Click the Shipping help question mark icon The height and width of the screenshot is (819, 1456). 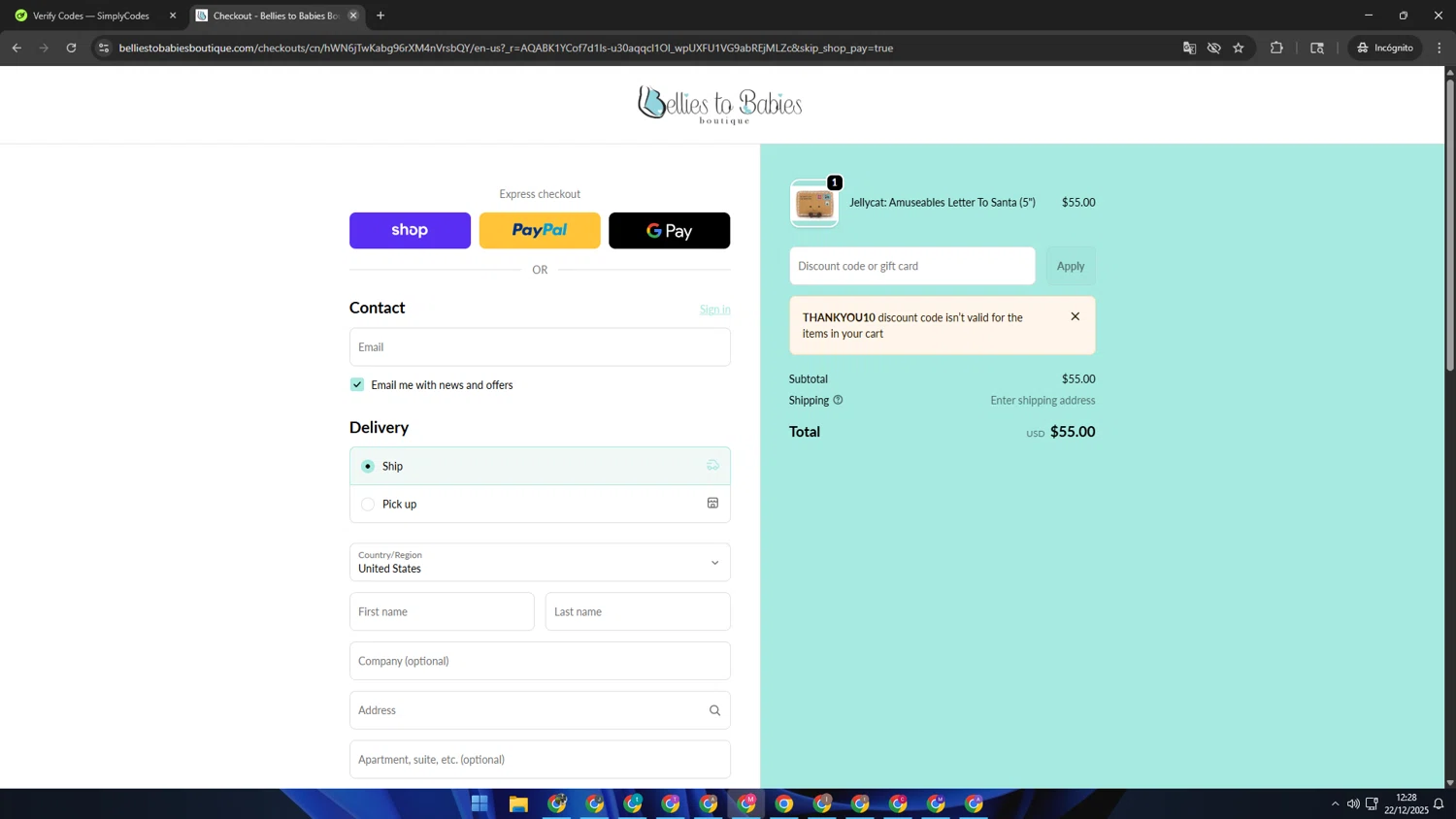(838, 400)
